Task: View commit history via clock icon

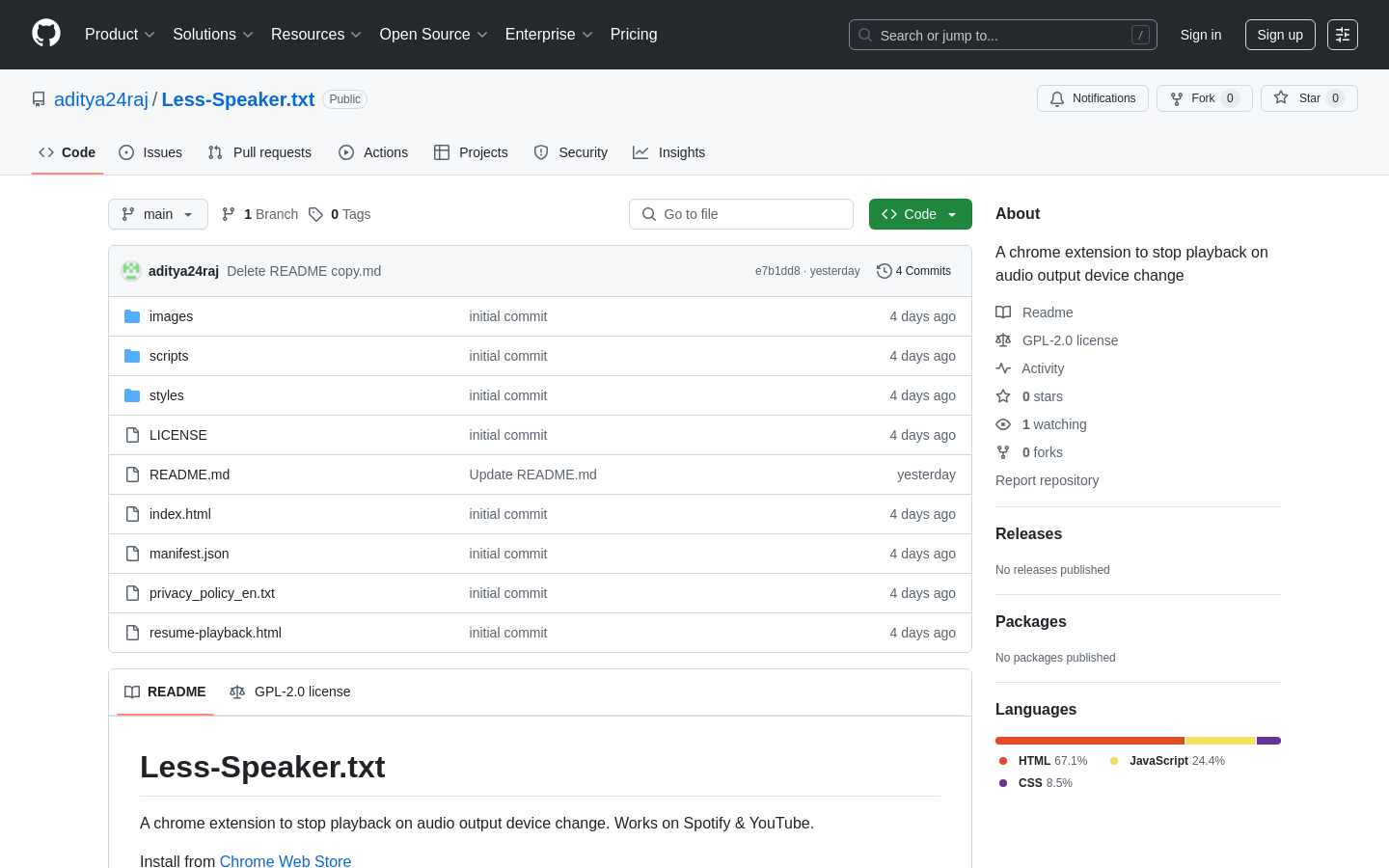Action: click(884, 271)
